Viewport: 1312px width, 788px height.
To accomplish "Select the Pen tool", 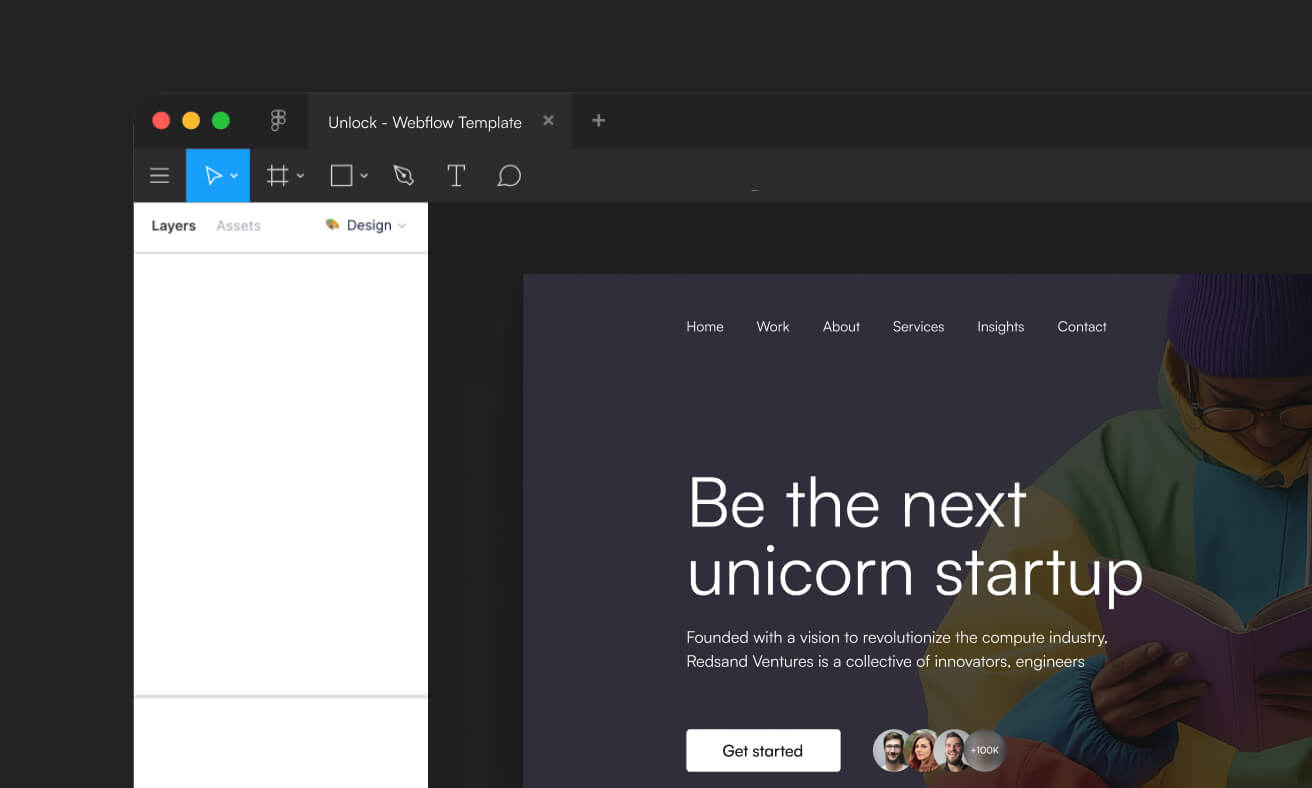I will point(404,176).
